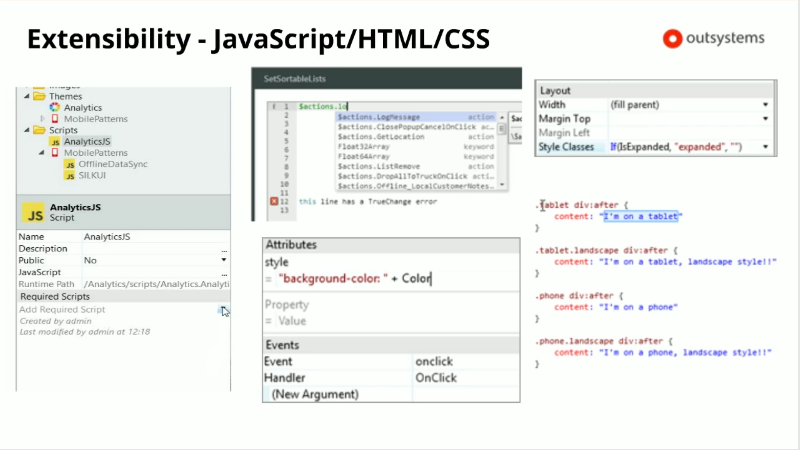Choose $actions.ListRemove suggestion
The width and height of the screenshot is (800, 450).
coord(416,166)
